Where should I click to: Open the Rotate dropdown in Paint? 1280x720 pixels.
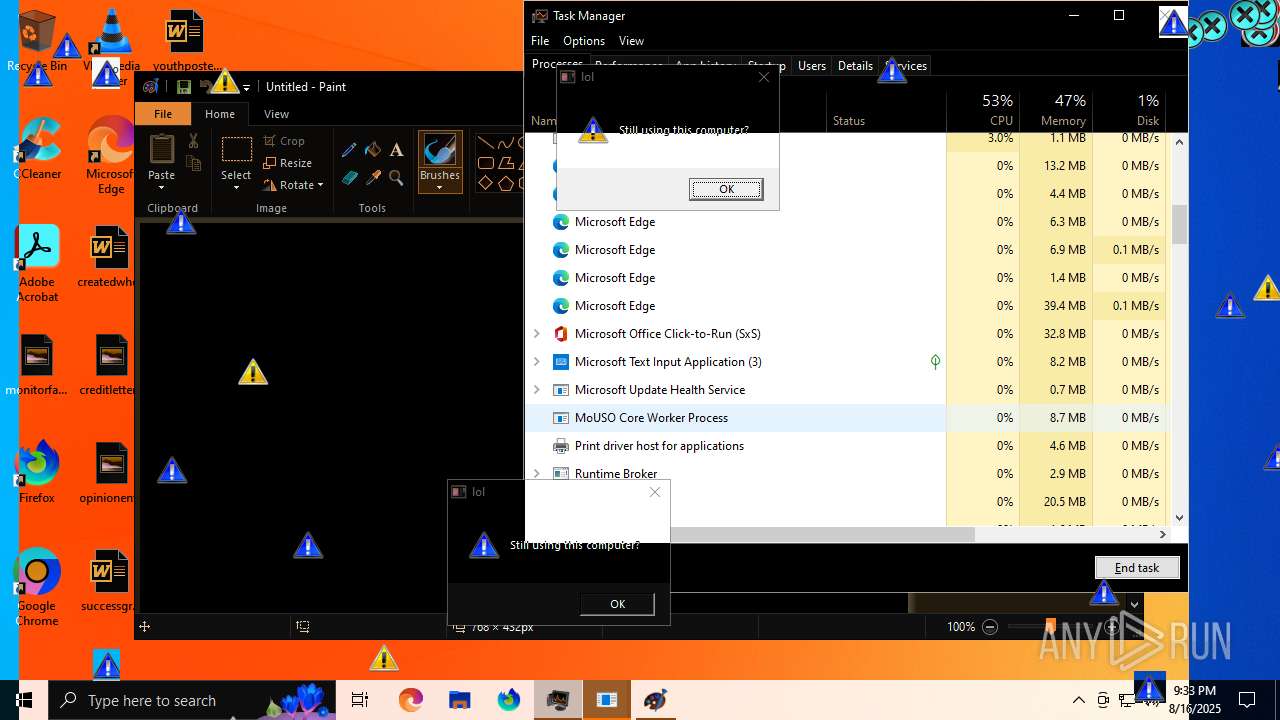pos(319,185)
